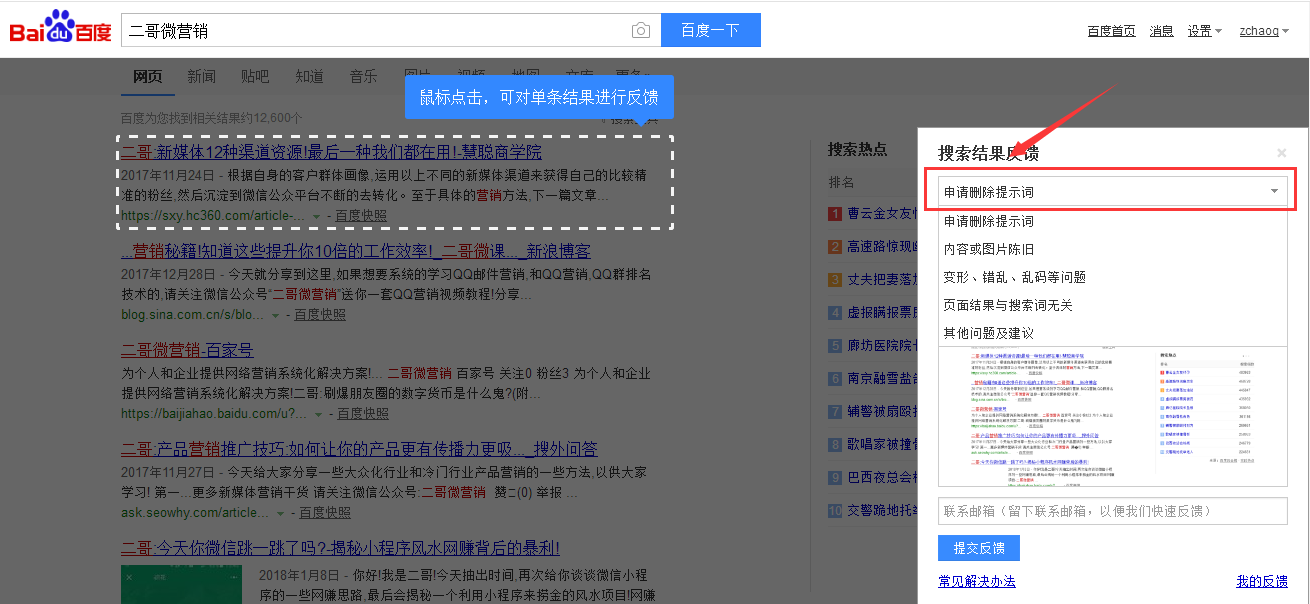Open hot search item 高速路惊现
The image size is (1310, 604).
click(882, 246)
